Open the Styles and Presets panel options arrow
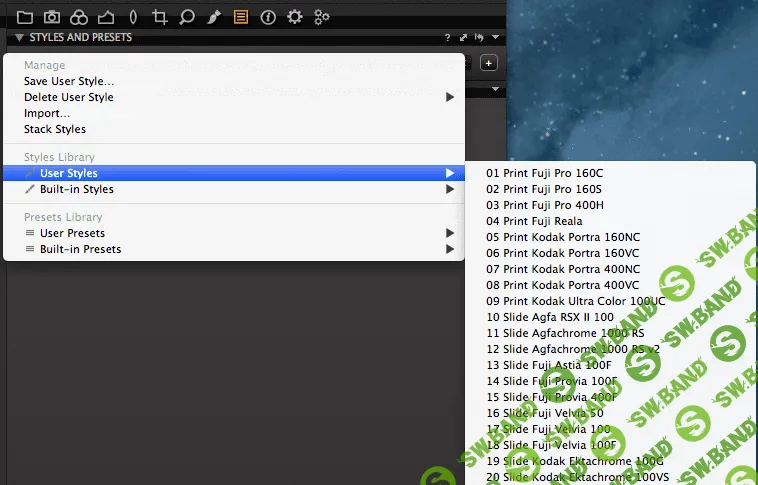758x485 pixels. coord(495,38)
